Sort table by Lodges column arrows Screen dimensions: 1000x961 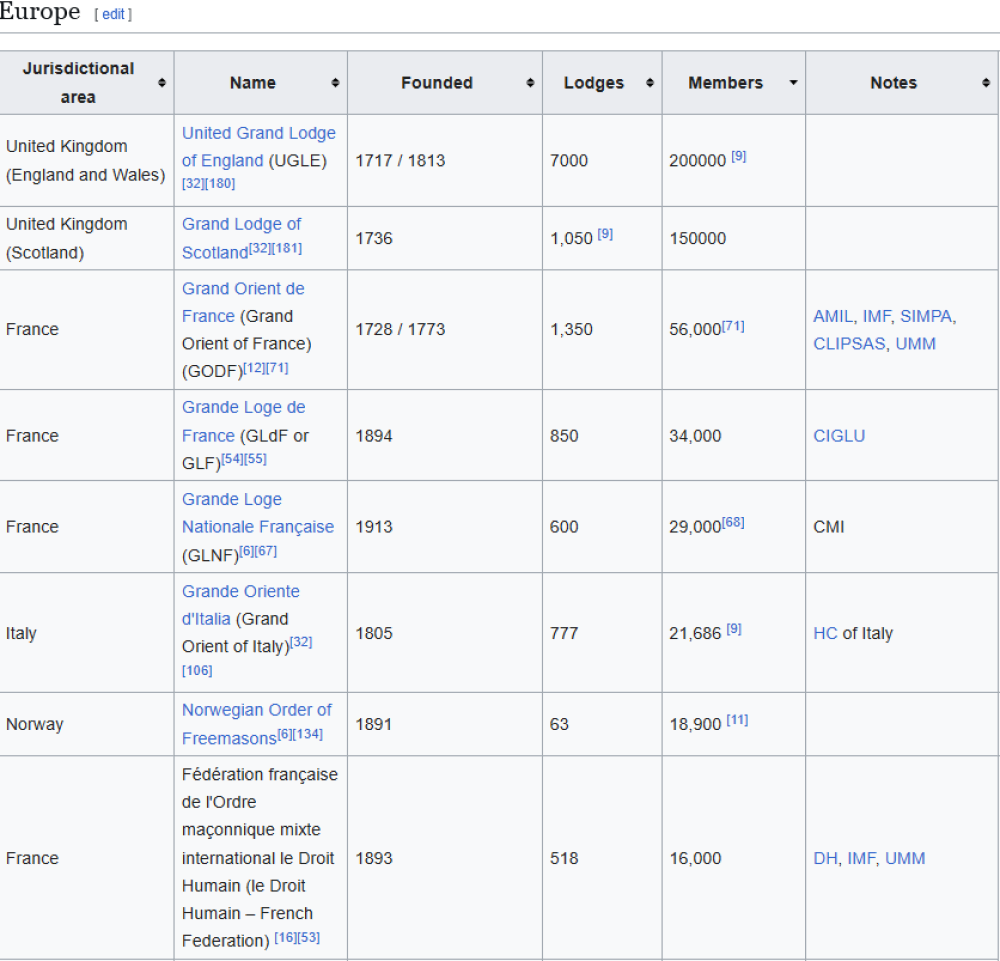tap(650, 83)
